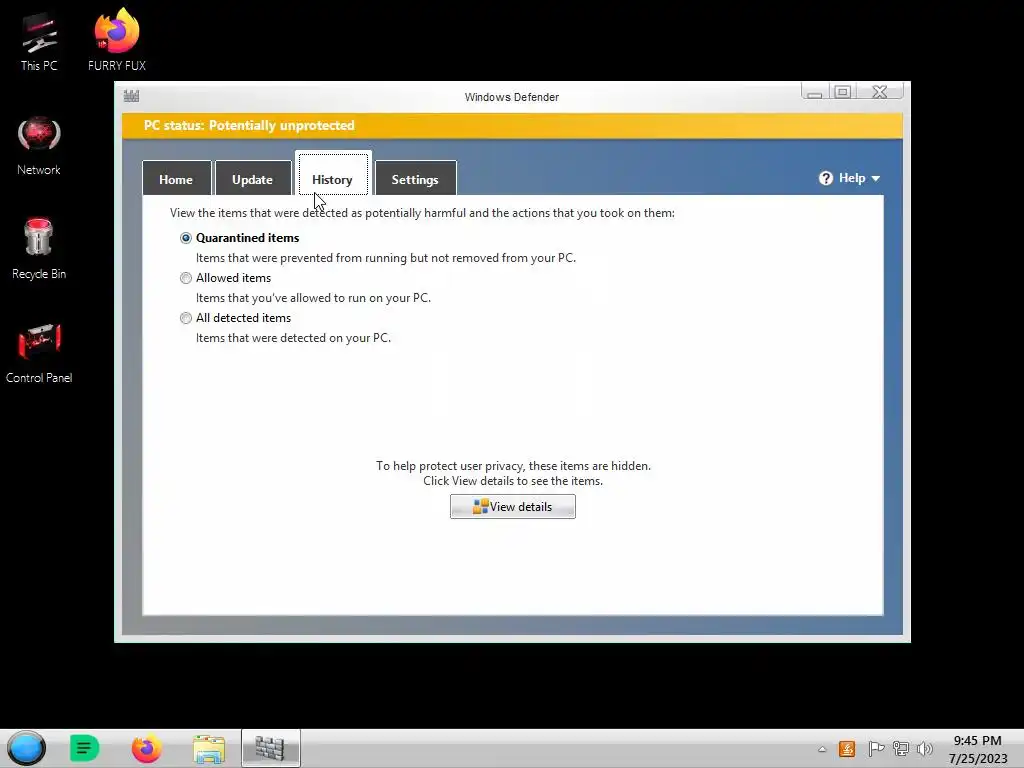Screen dimensions: 1024x768
Task: Click the 'PC status: Potentially unprotected' text
Action: coord(249,125)
